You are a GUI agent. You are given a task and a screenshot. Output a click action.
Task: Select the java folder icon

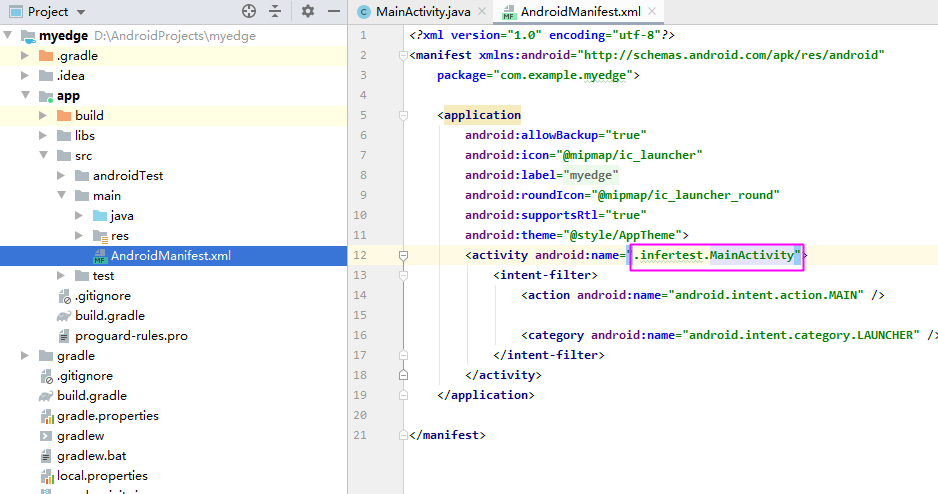click(x=100, y=215)
